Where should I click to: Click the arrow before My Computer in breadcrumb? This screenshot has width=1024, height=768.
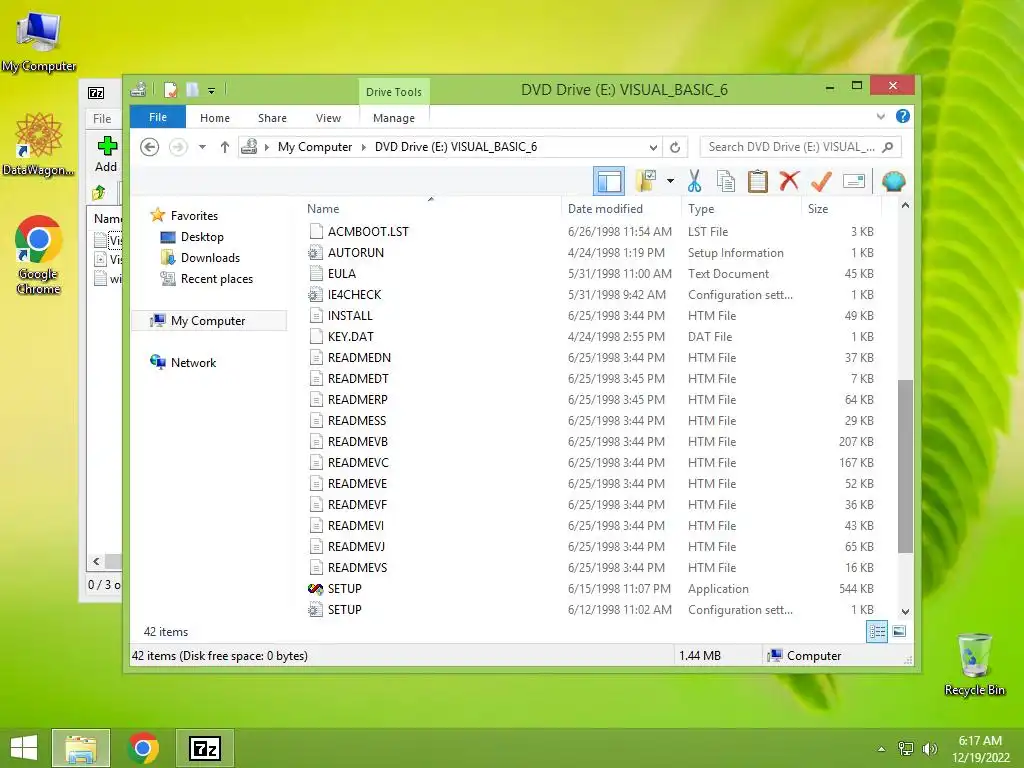coord(266,147)
